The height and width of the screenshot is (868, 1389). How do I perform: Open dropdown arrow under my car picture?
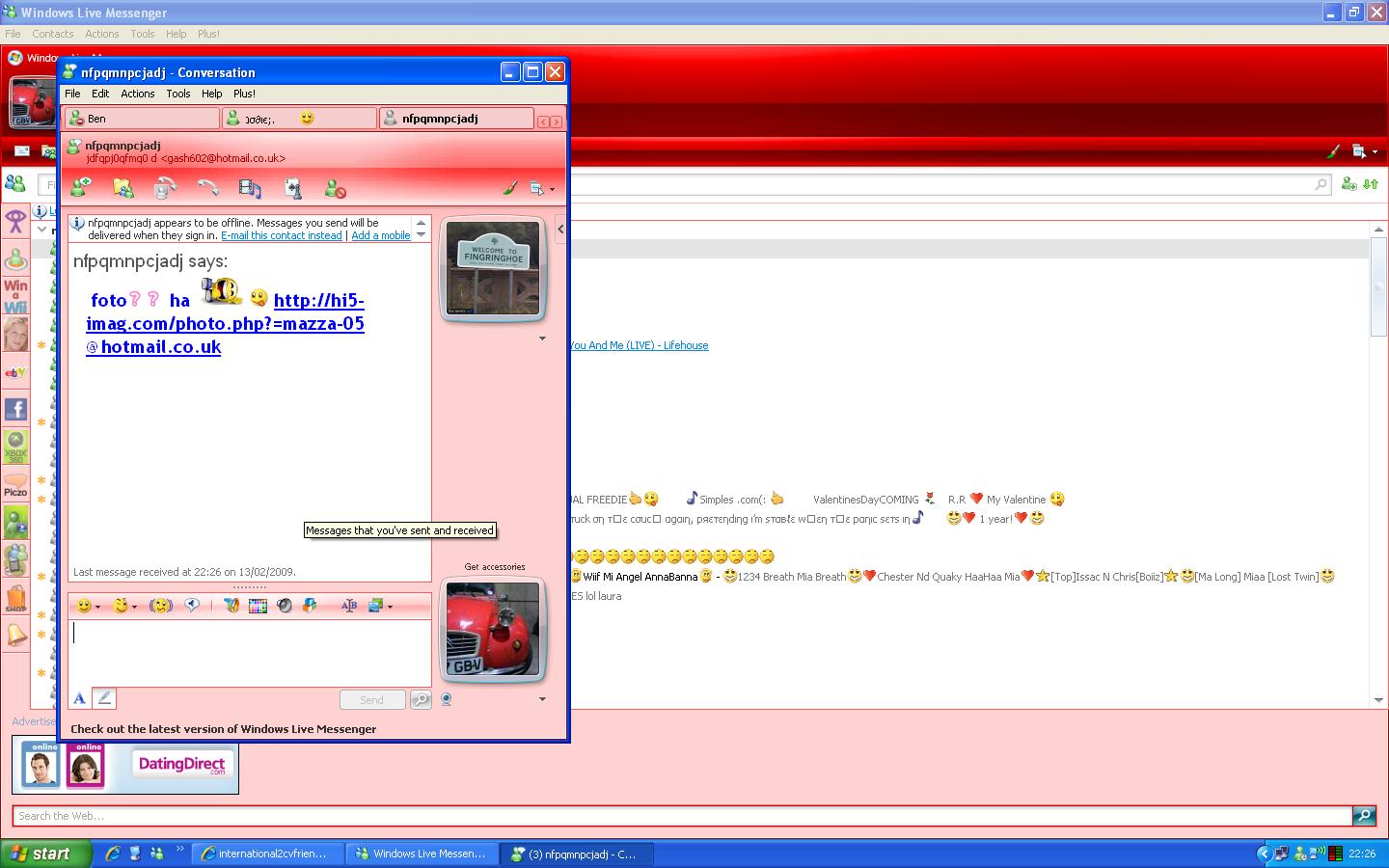click(542, 699)
